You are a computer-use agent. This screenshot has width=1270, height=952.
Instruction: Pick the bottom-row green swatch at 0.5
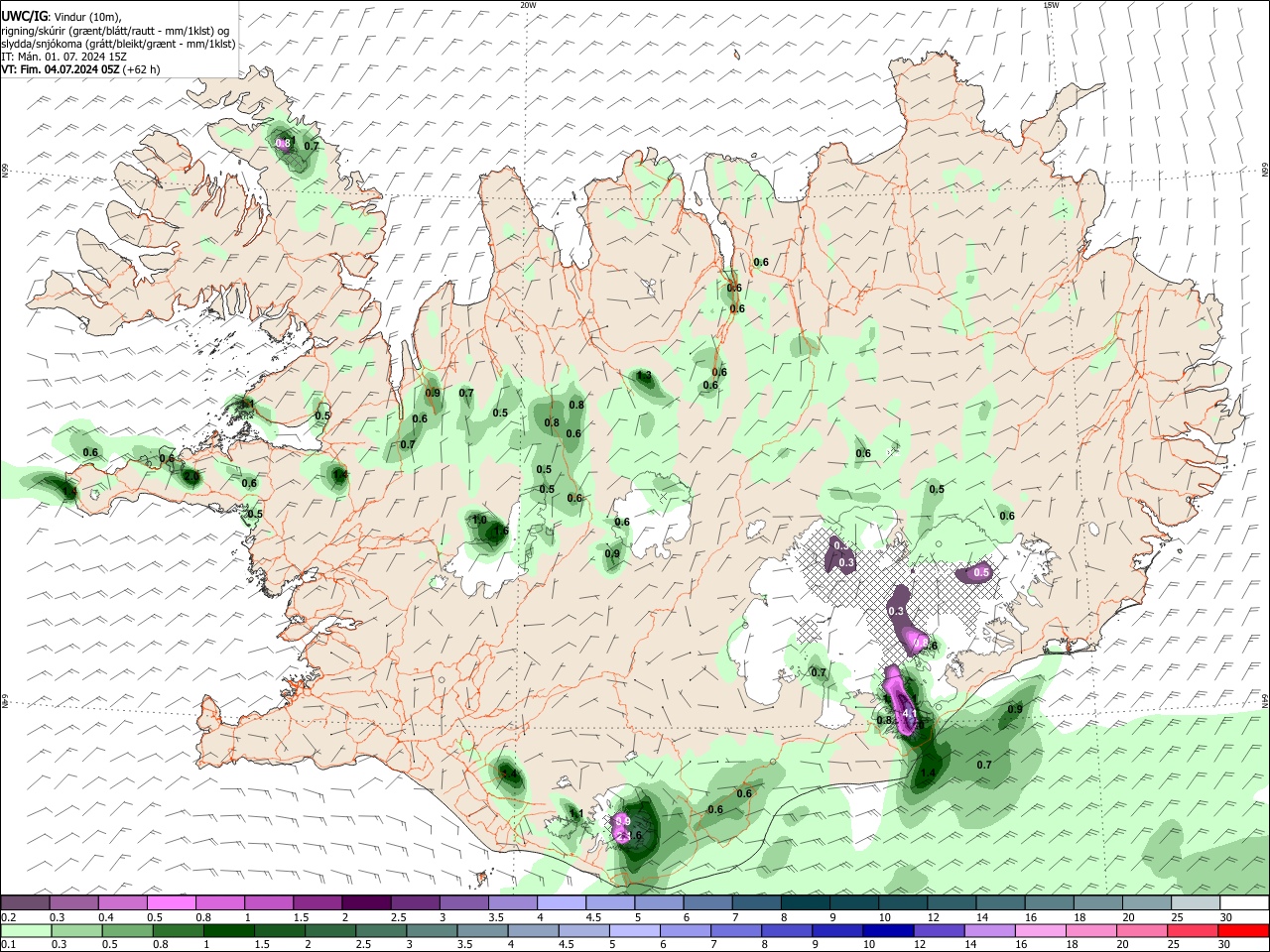pos(127,931)
